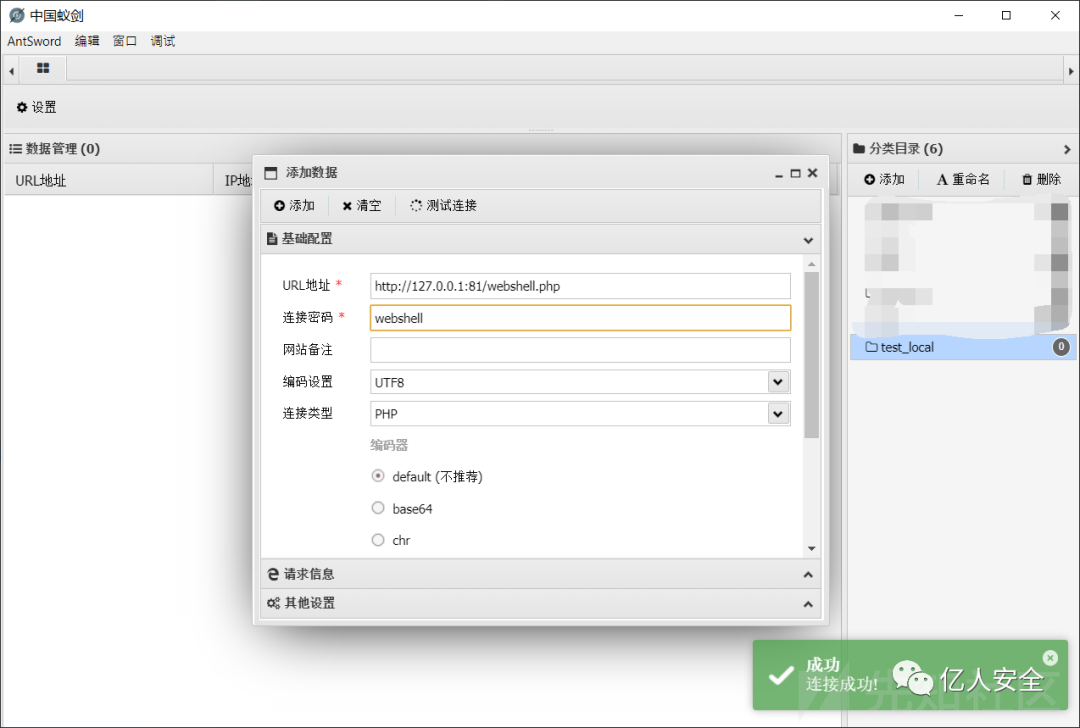Click the 数据管理 (0) panel header

coord(422,149)
